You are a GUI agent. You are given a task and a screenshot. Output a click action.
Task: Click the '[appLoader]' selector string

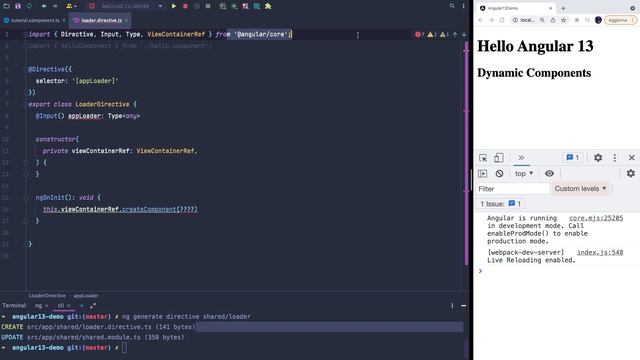pos(95,81)
